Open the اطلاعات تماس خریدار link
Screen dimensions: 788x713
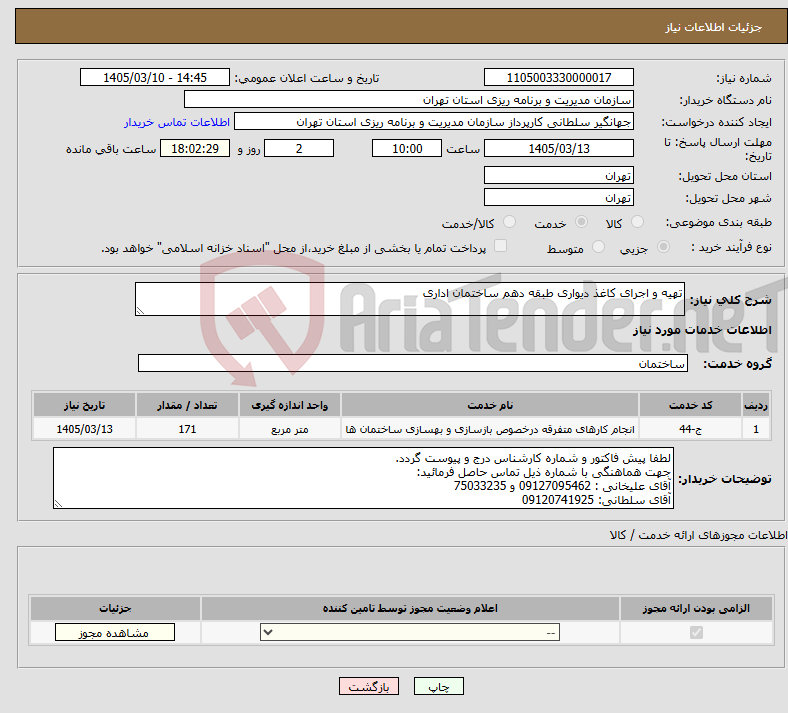point(177,122)
